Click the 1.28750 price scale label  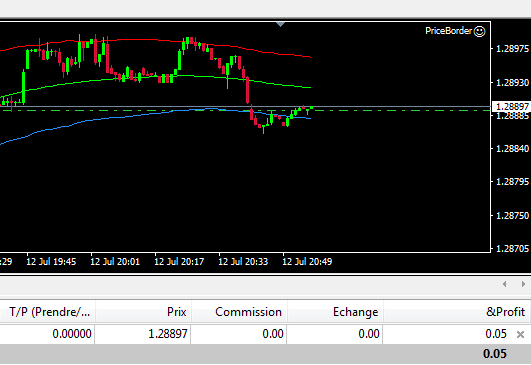[512, 215]
